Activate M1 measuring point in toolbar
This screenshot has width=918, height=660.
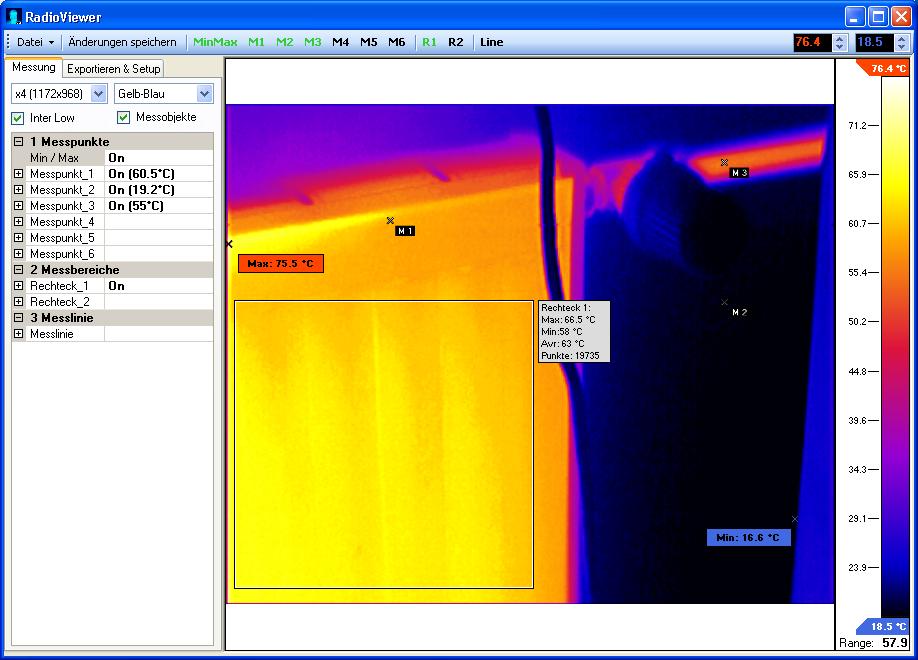pyautogui.click(x=257, y=42)
